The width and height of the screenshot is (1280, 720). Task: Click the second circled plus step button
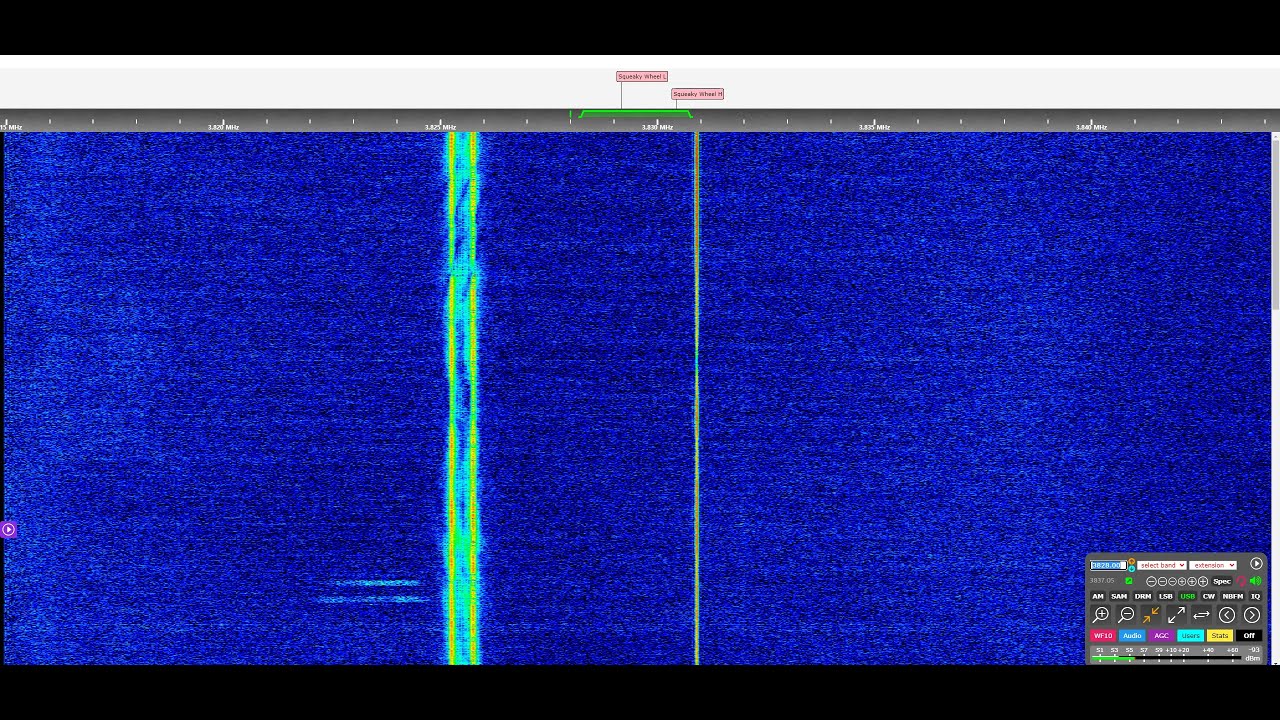(1192, 581)
